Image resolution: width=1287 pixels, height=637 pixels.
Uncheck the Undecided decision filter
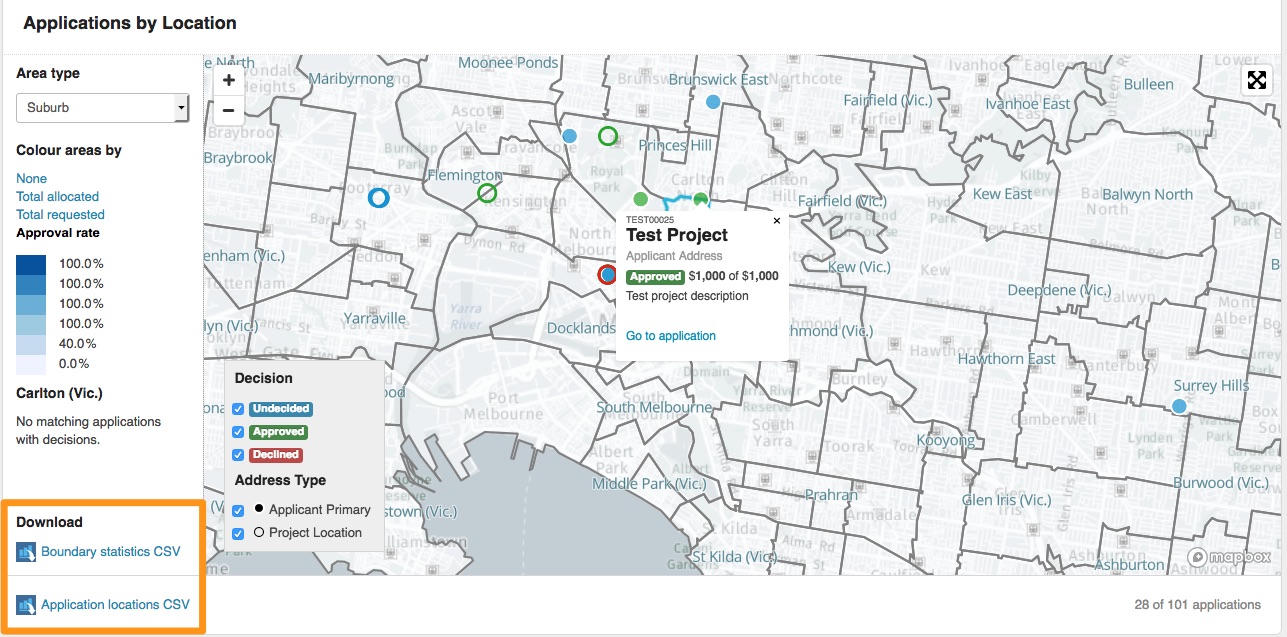coord(238,408)
